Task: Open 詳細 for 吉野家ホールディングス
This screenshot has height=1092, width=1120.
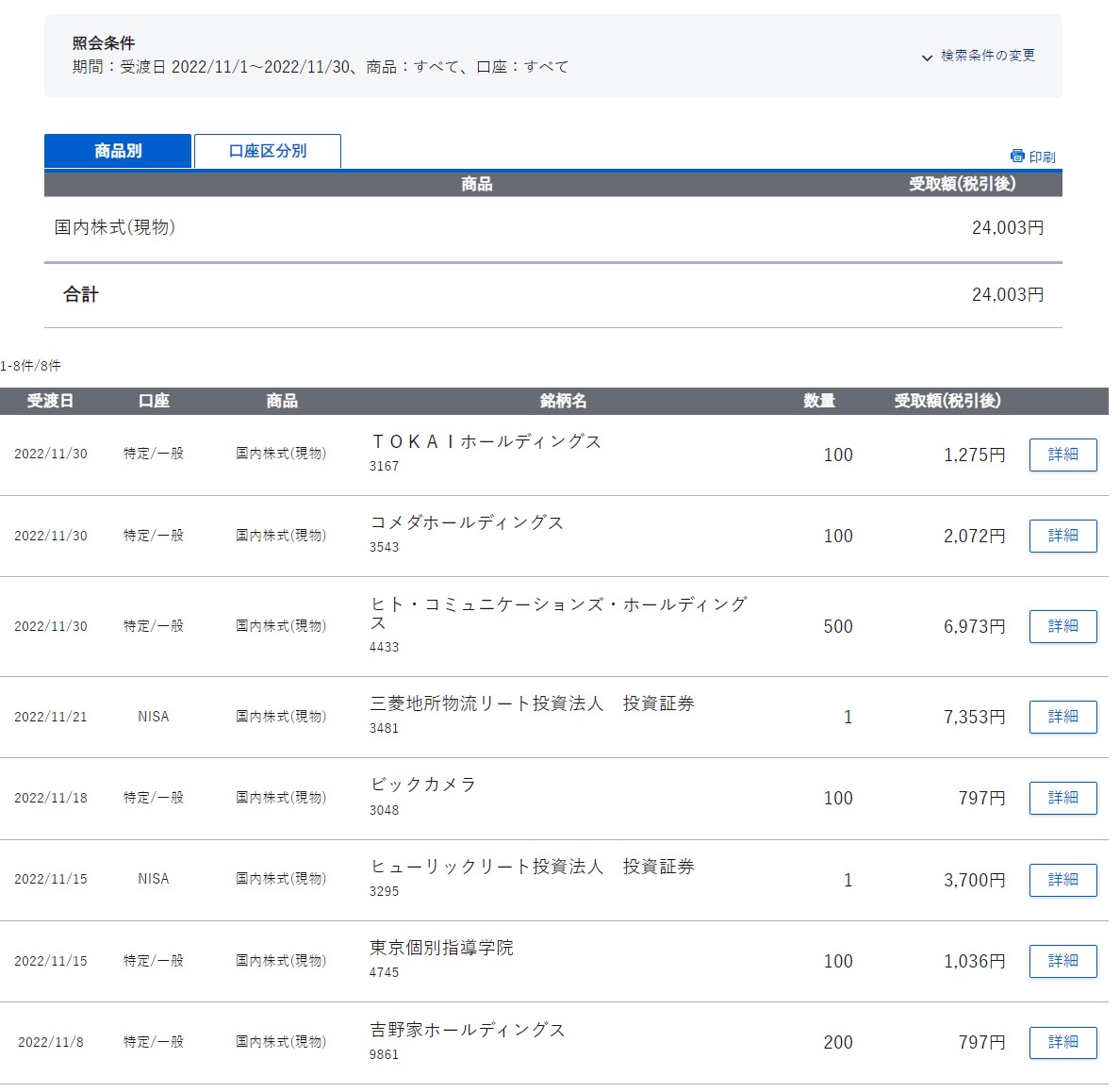Action: (x=1062, y=1042)
